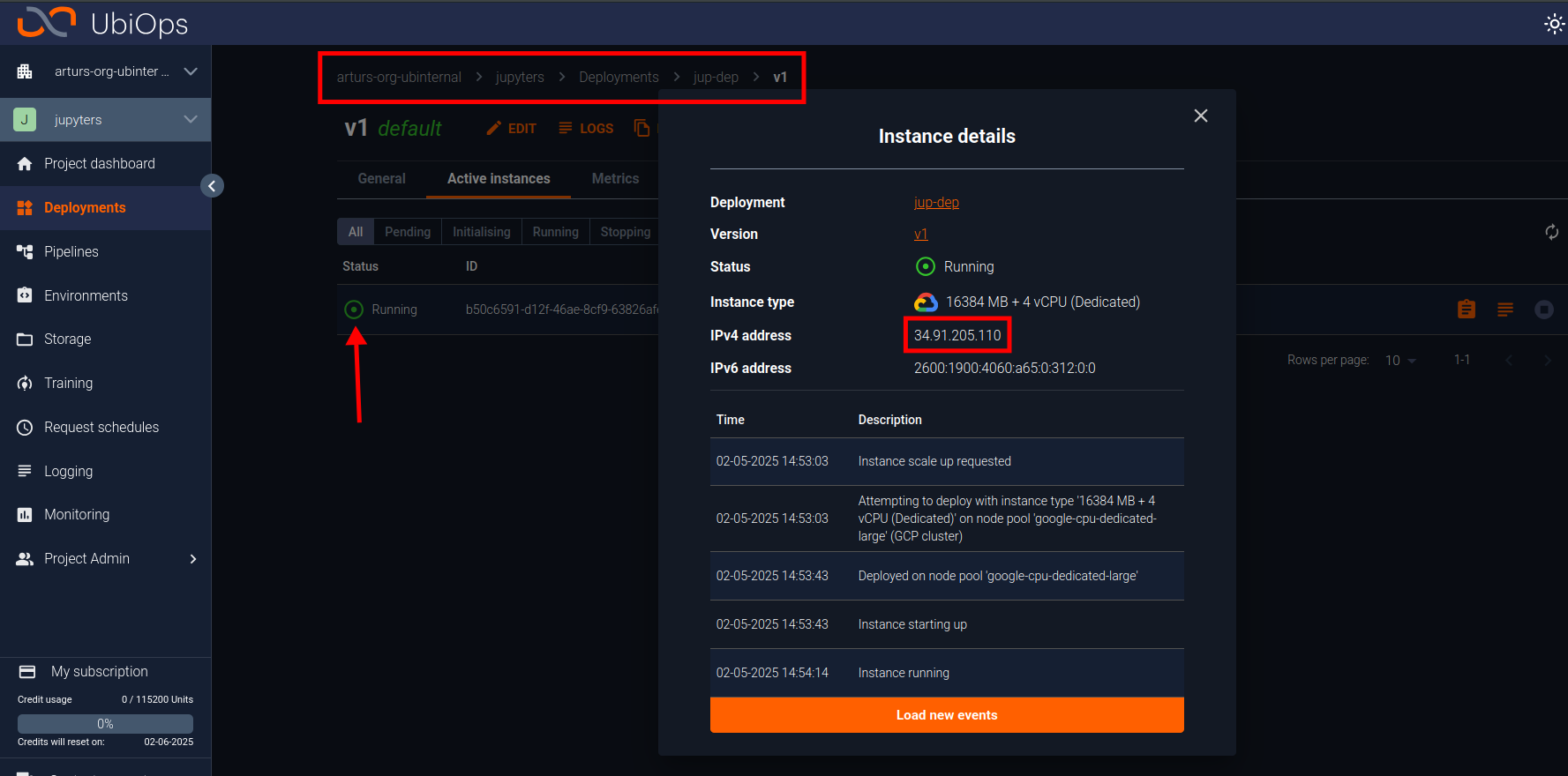This screenshot has width=1568, height=776.
Task: Click the Logging sidebar icon
Action: pyautogui.click(x=25, y=471)
